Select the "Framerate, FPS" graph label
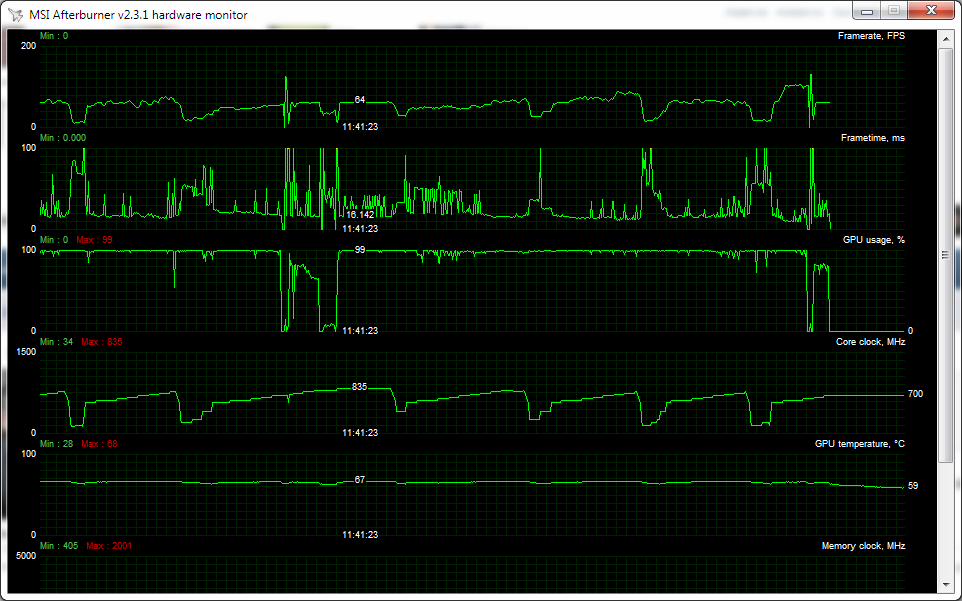962x601 pixels. (871, 36)
